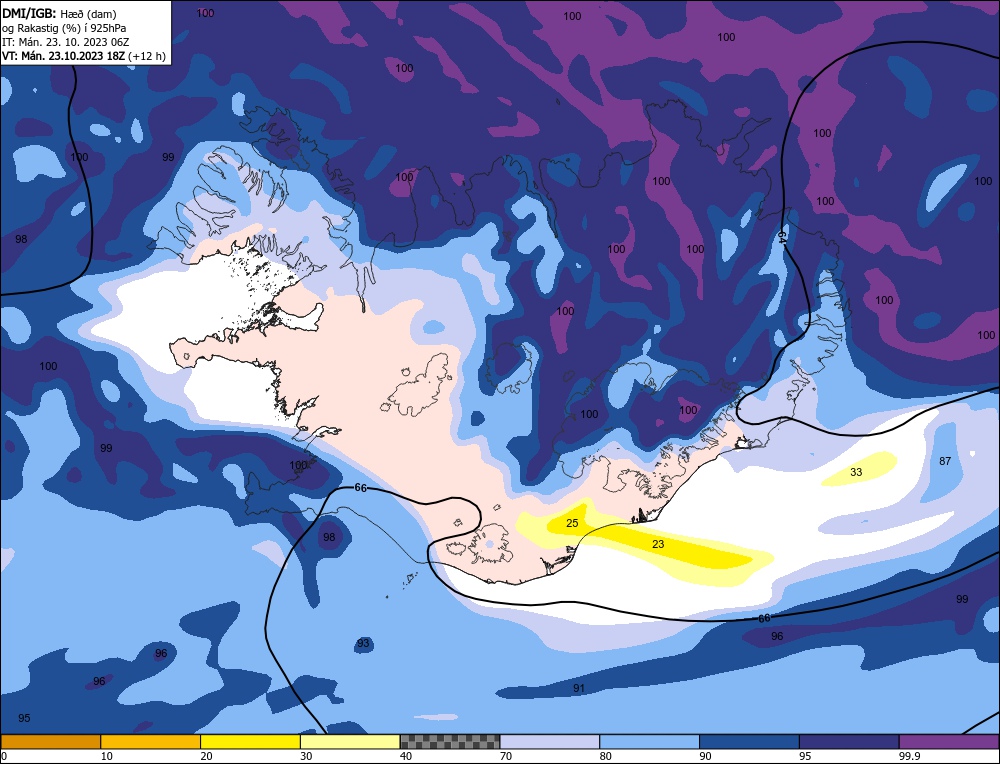Click the legend tick label '40'
The width and height of the screenshot is (1000, 764).
coord(406,756)
